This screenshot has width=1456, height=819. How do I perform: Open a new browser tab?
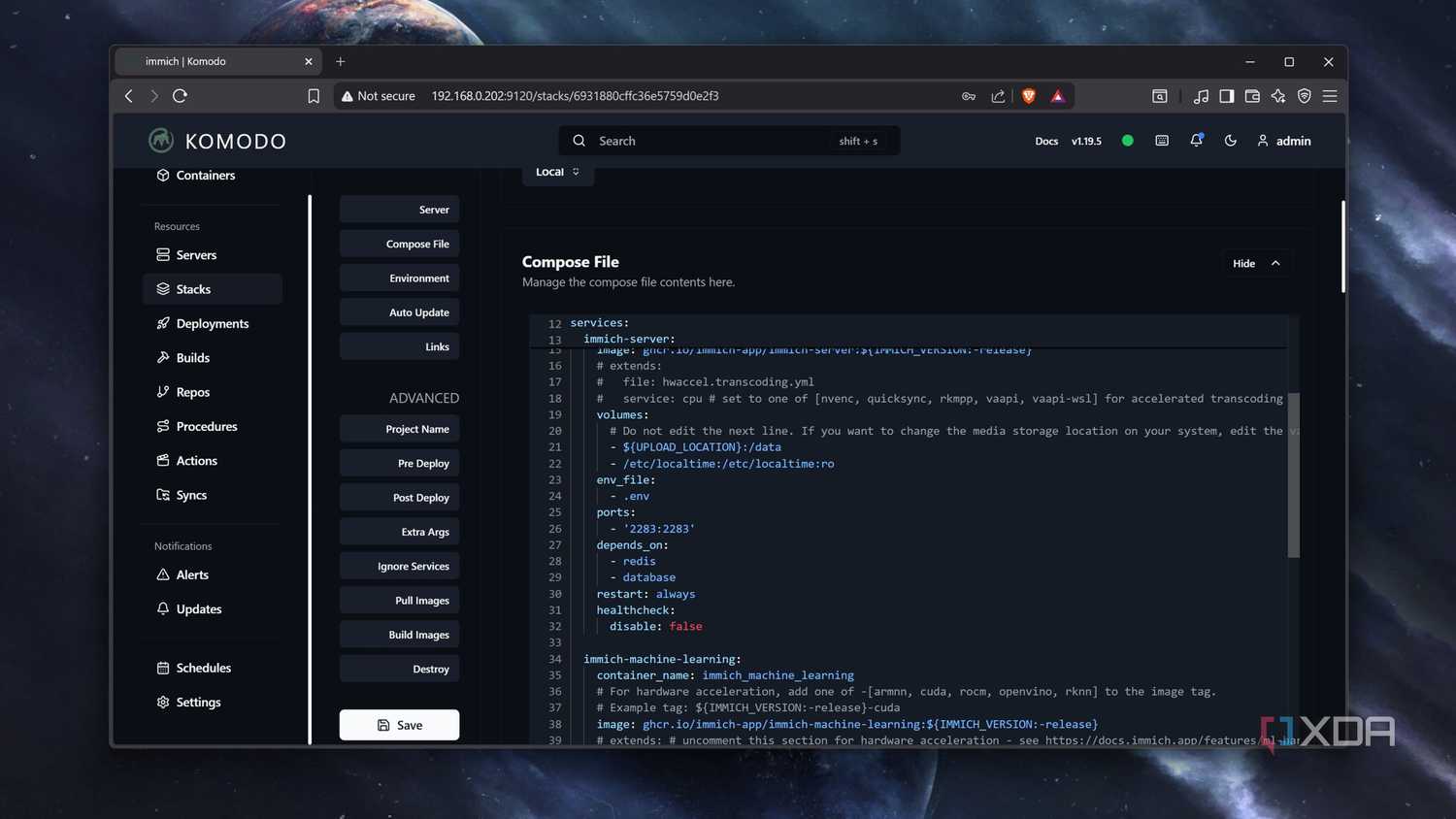(x=340, y=61)
